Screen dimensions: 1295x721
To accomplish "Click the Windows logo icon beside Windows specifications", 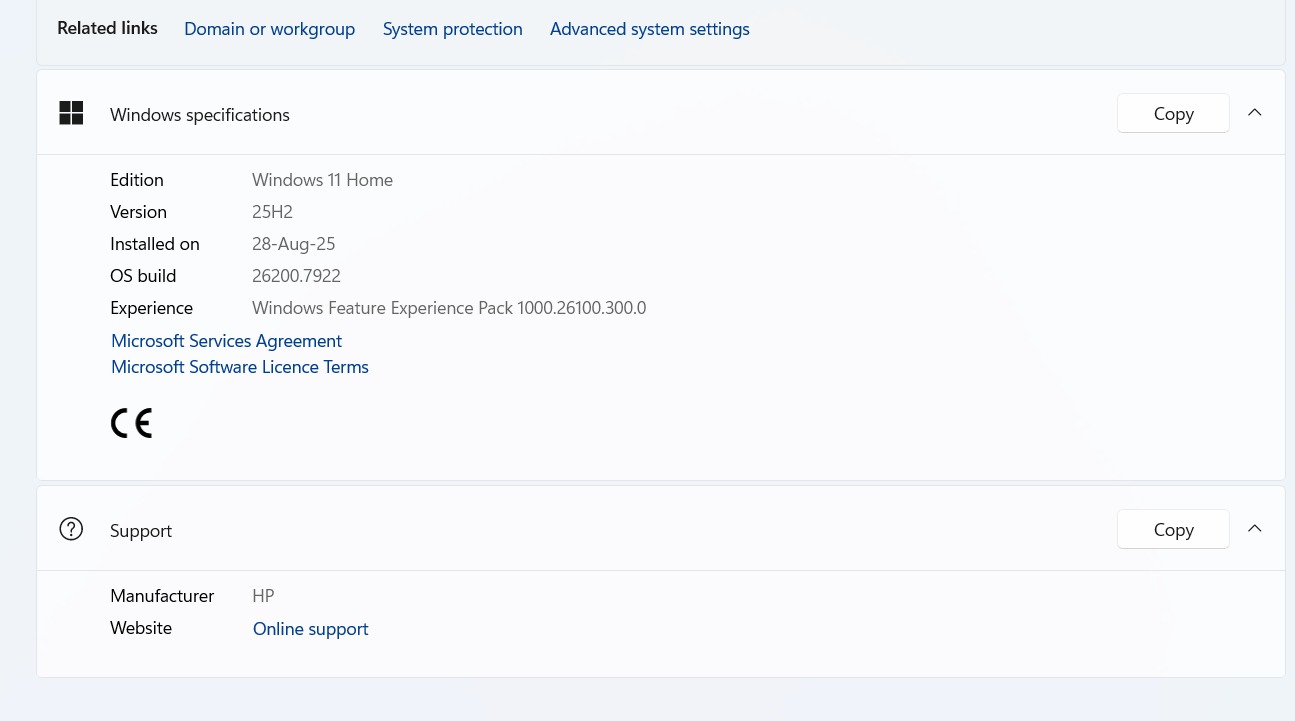I will pyautogui.click(x=71, y=113).
